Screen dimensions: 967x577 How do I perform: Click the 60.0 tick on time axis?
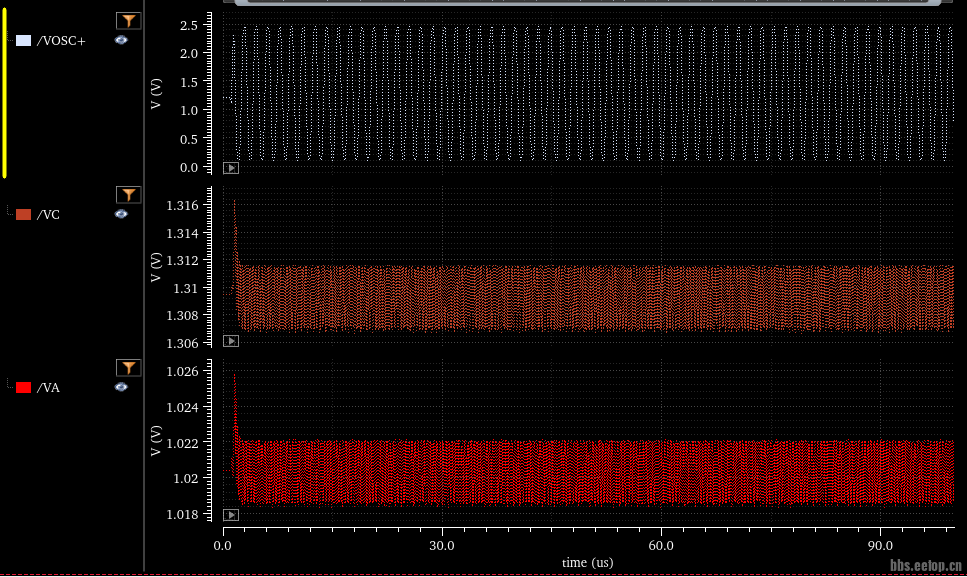pyautogui.click(x=660, y=546)
